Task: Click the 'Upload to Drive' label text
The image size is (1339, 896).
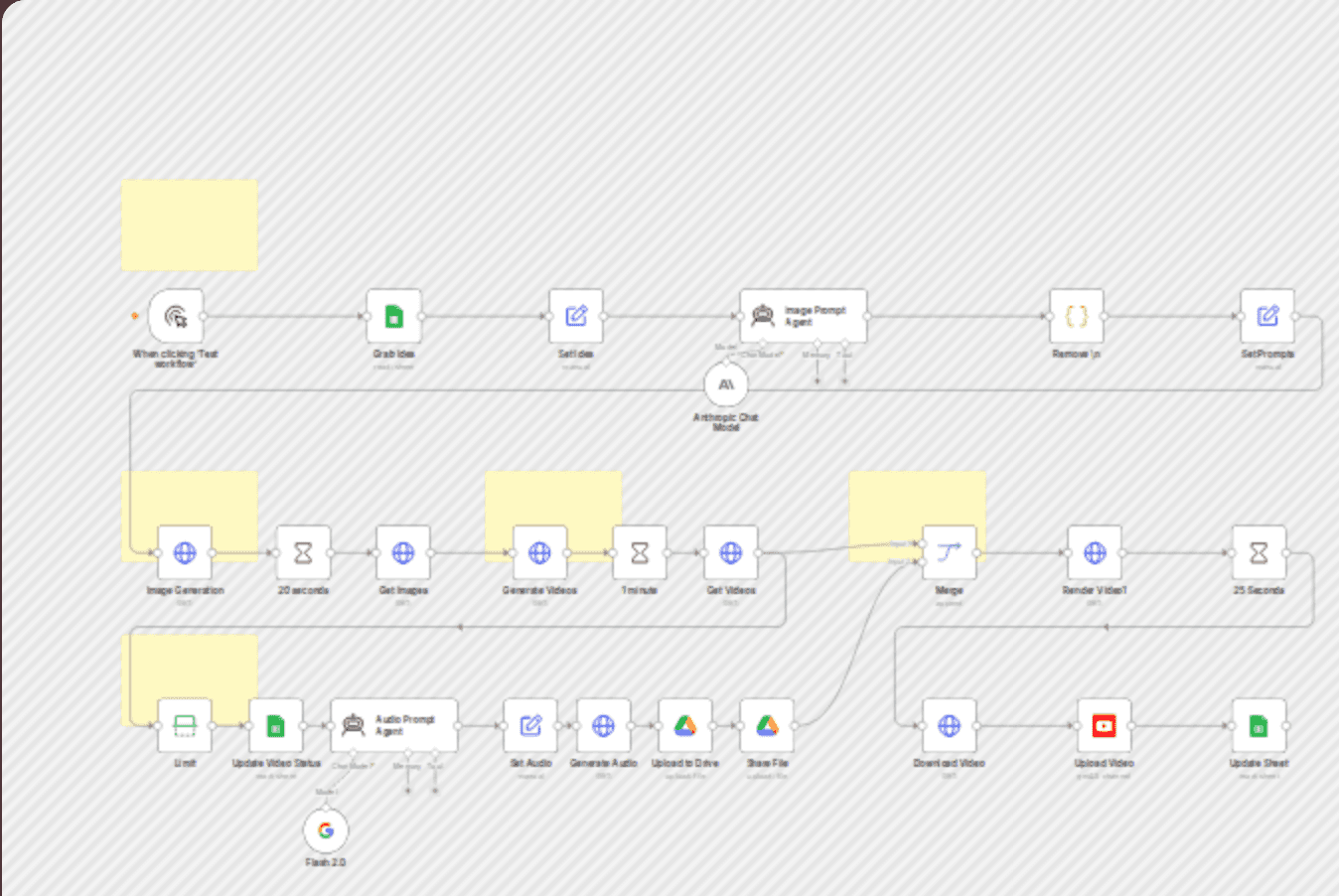Action: 685,763
